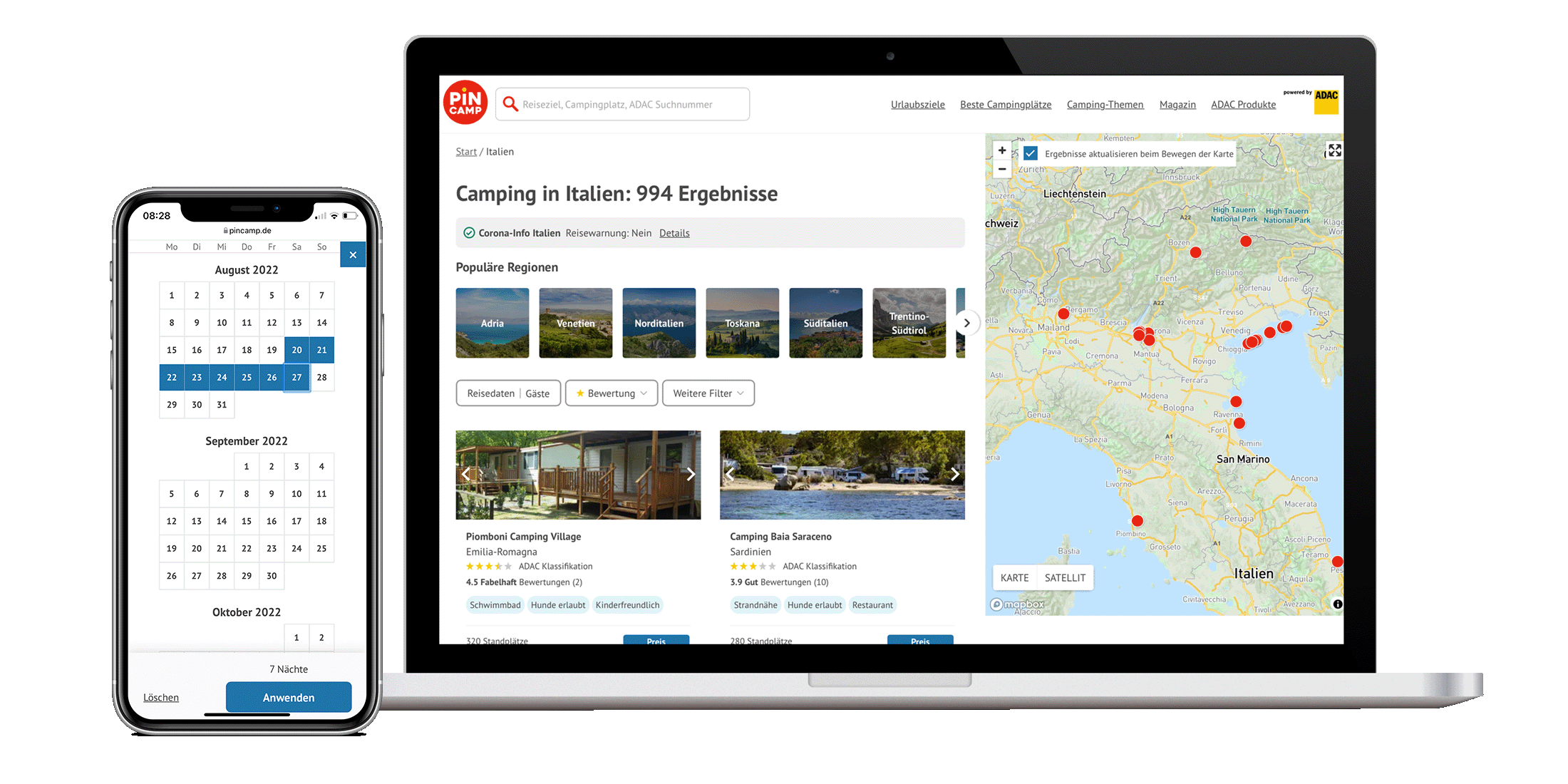Select the Norditalien region thumbnail
1568x784 pixels.
(659, 323)
